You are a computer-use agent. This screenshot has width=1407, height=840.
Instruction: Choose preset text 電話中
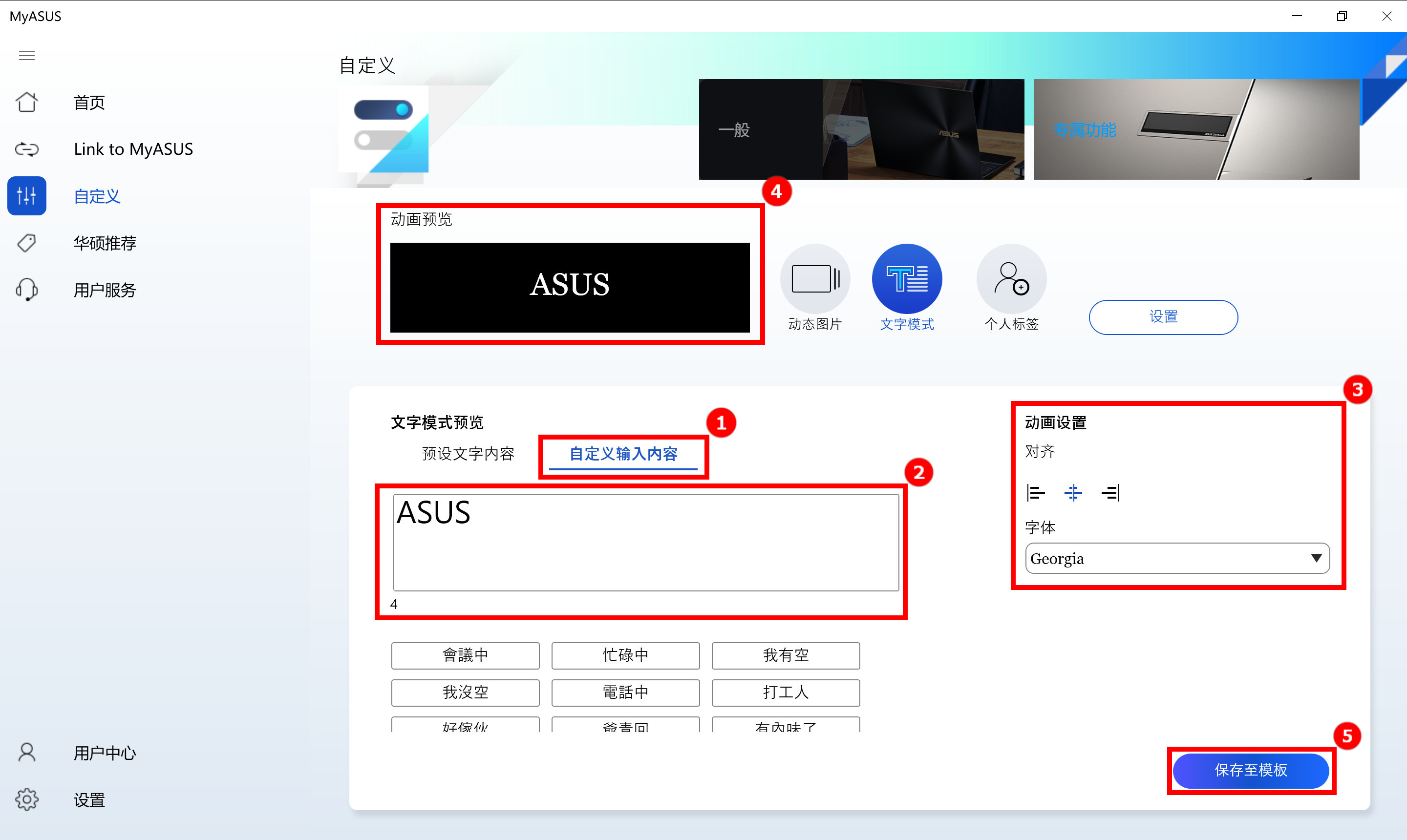pyautogui.click(x=626, y=693)
